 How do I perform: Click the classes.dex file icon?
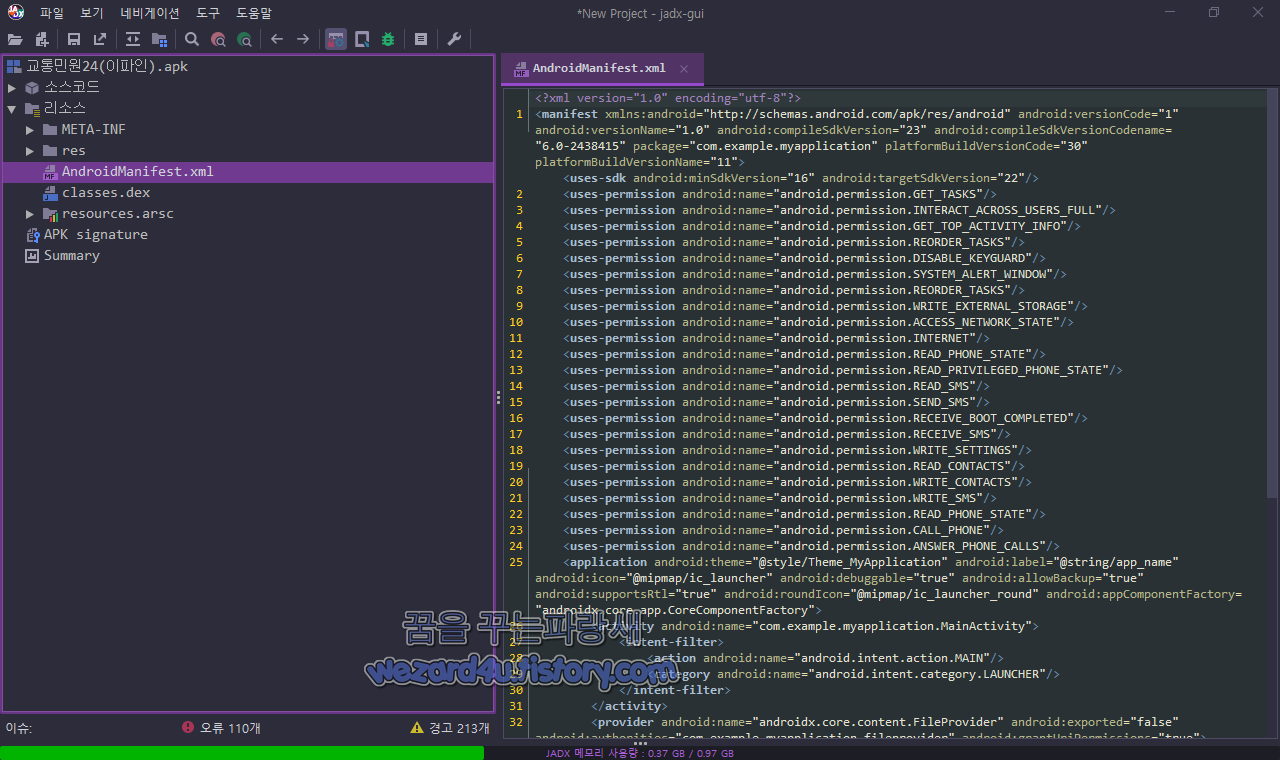click(x=50, y=193)
